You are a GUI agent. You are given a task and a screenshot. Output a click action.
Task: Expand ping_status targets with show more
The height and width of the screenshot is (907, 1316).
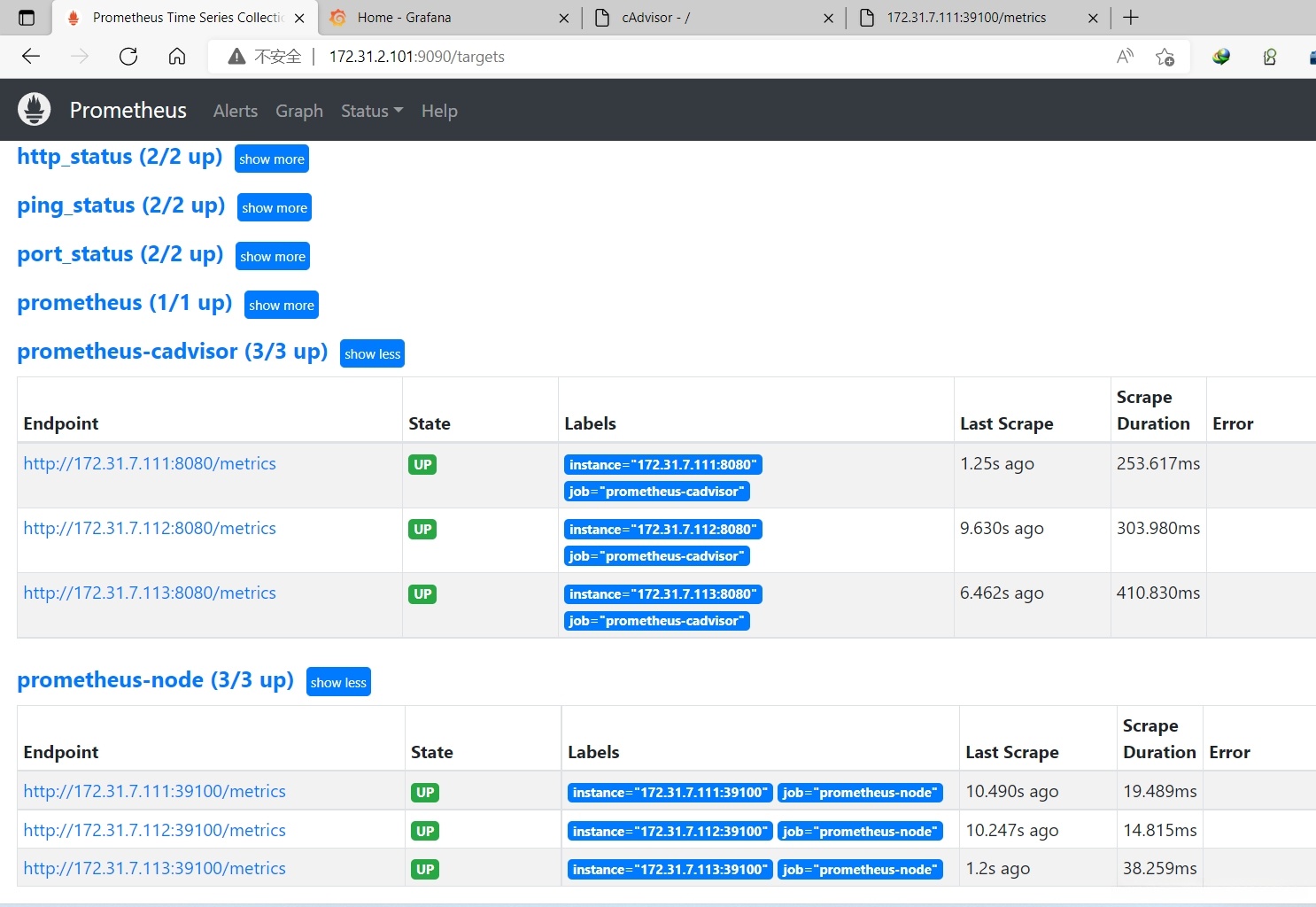(x=275, y=208)
